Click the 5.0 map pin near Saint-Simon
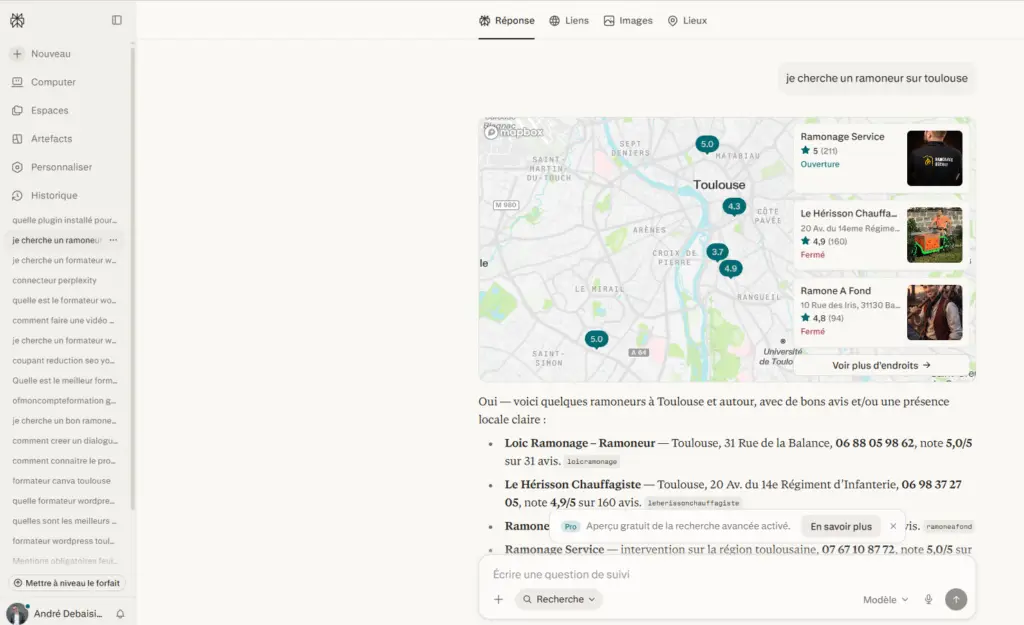 tap(596, 340)
